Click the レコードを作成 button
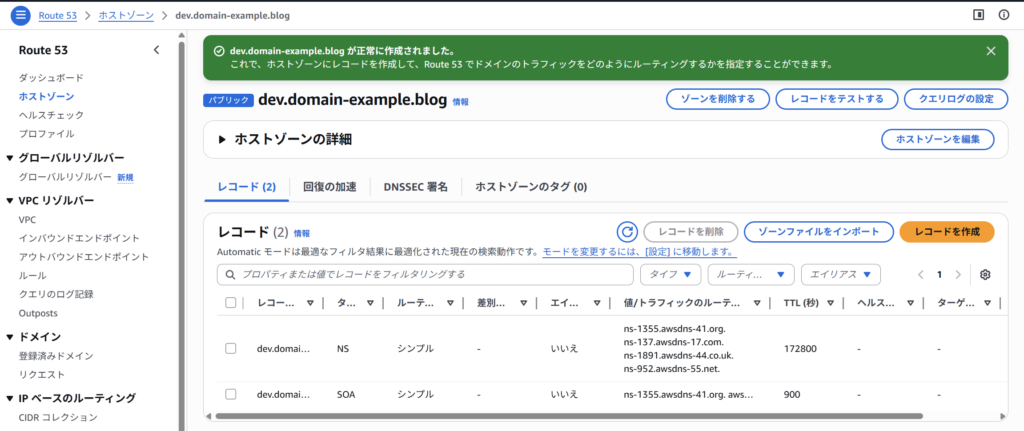1024x431 pixels. click(x=946, y=232)
